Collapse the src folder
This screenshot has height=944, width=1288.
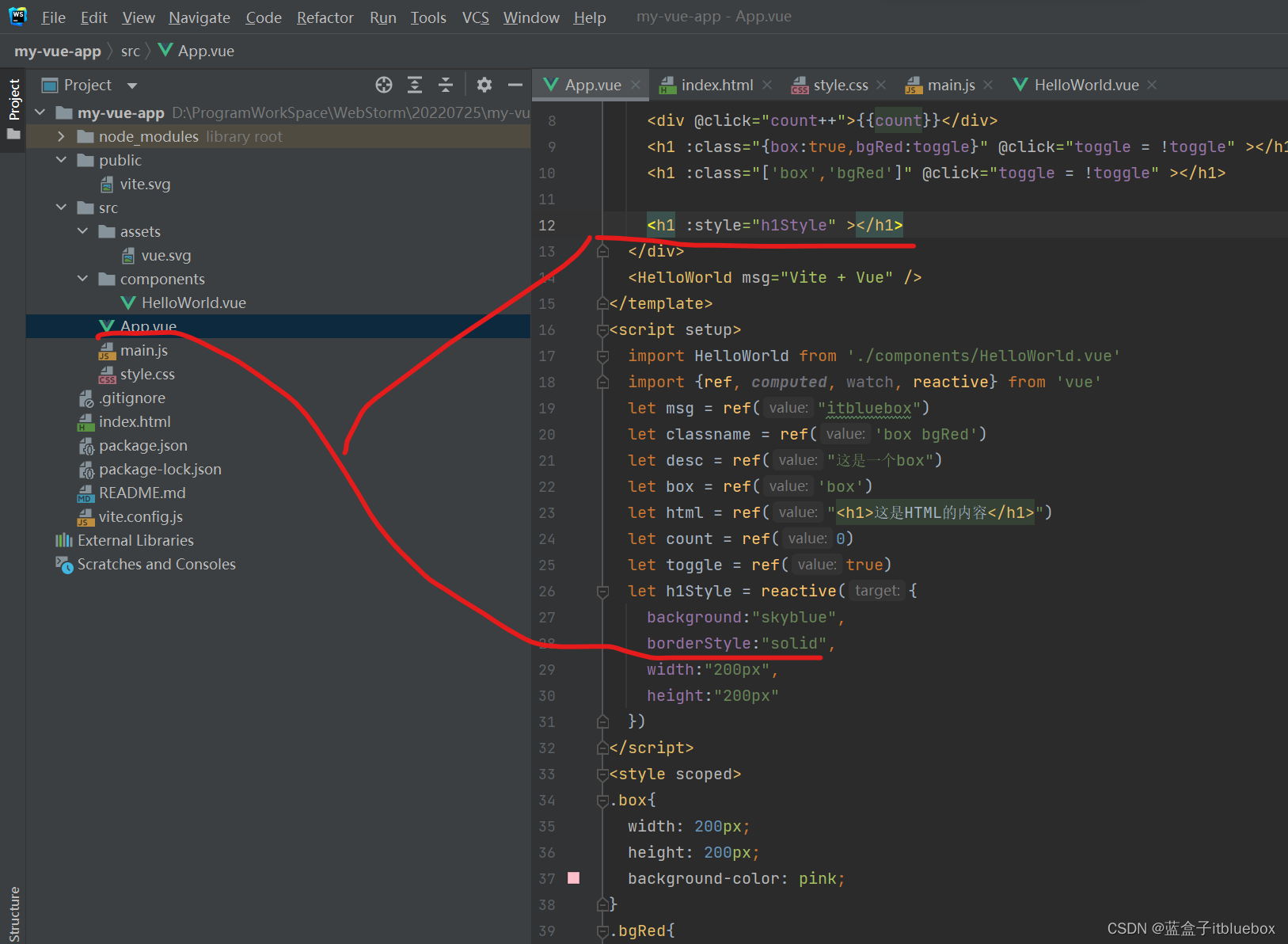62,207
